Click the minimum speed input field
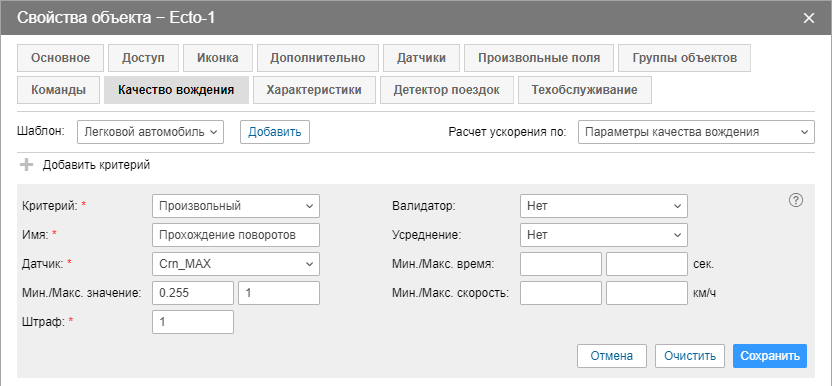This screenshot has height=386, width=832. 561,293
